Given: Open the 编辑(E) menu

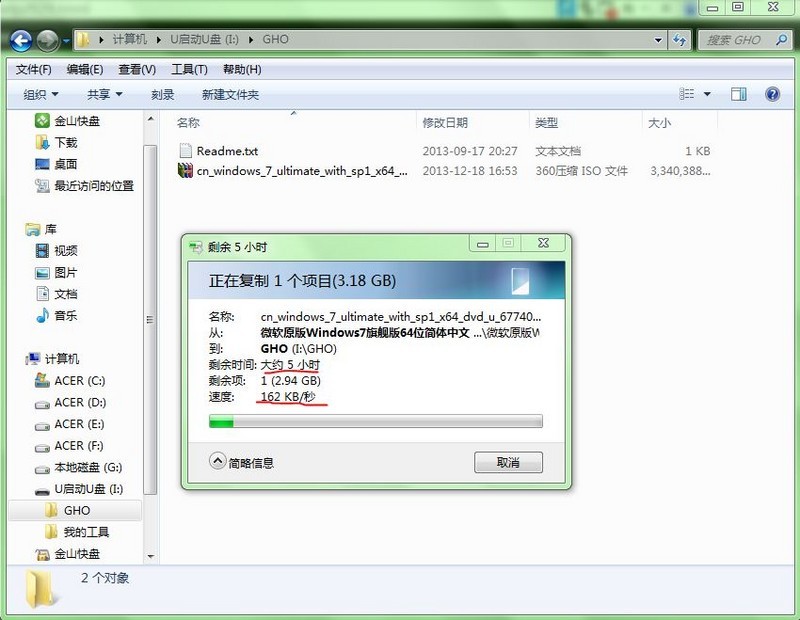Looking at the screenshot, I should coord(85,69).
